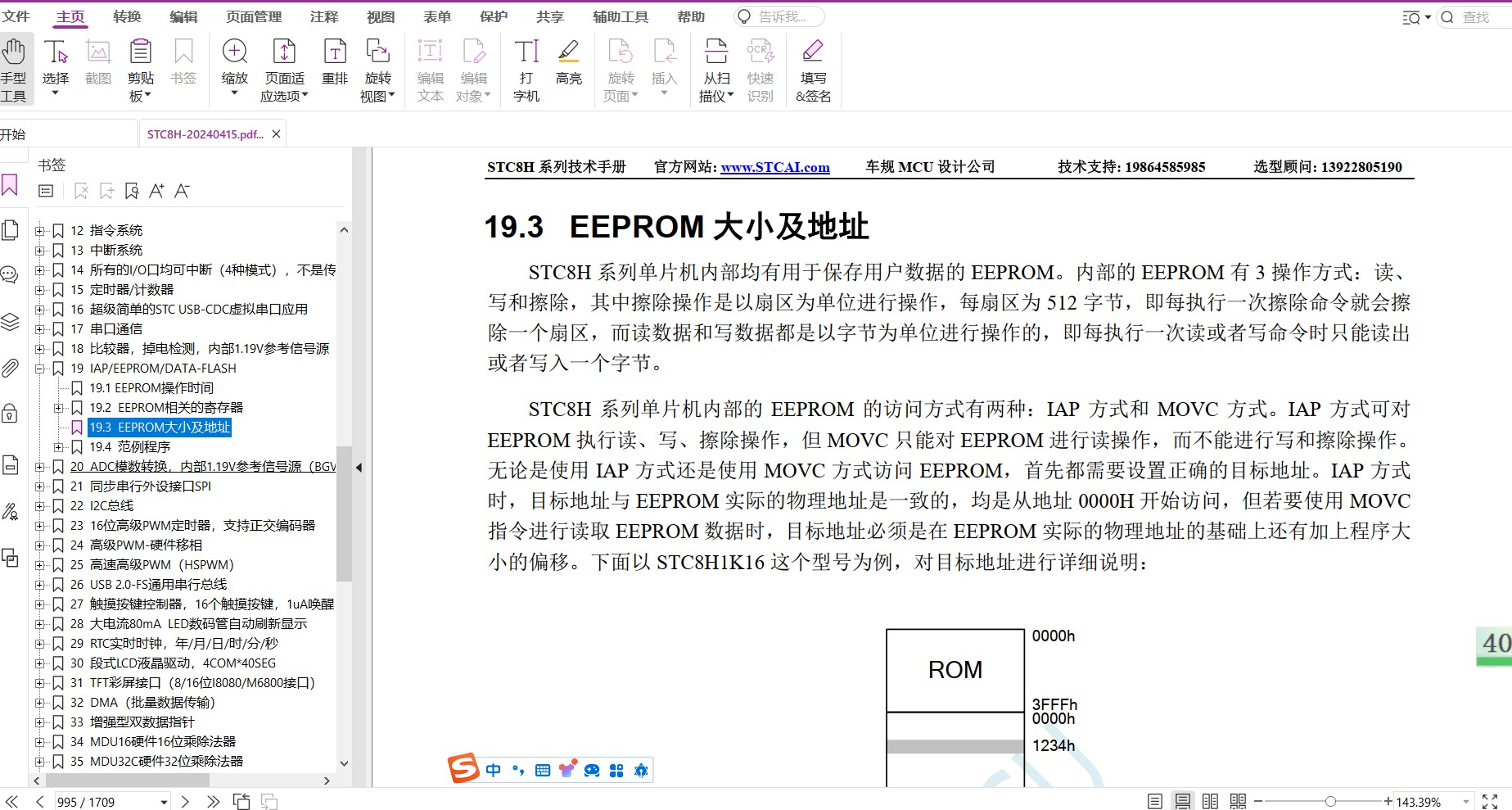The height and width of the screenshot is (810, 1512).
Task: Open the Bookmarks panel icon in sidebar
Action: [10, 186]
